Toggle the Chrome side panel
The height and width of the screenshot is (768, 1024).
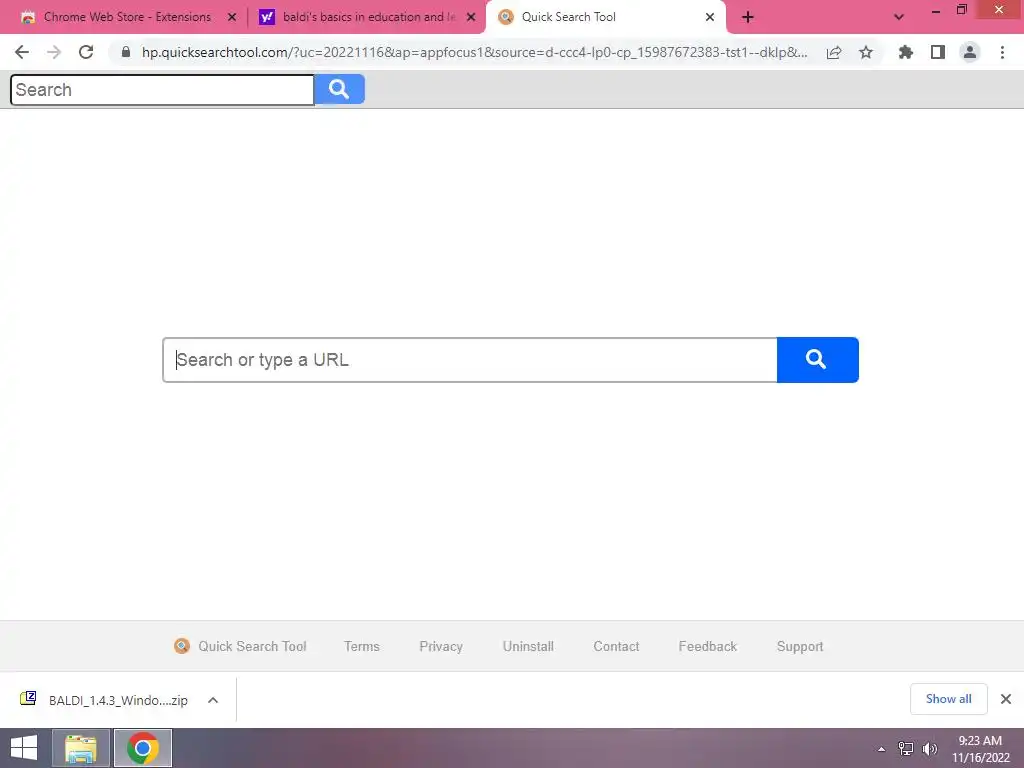tap(938, 52)
